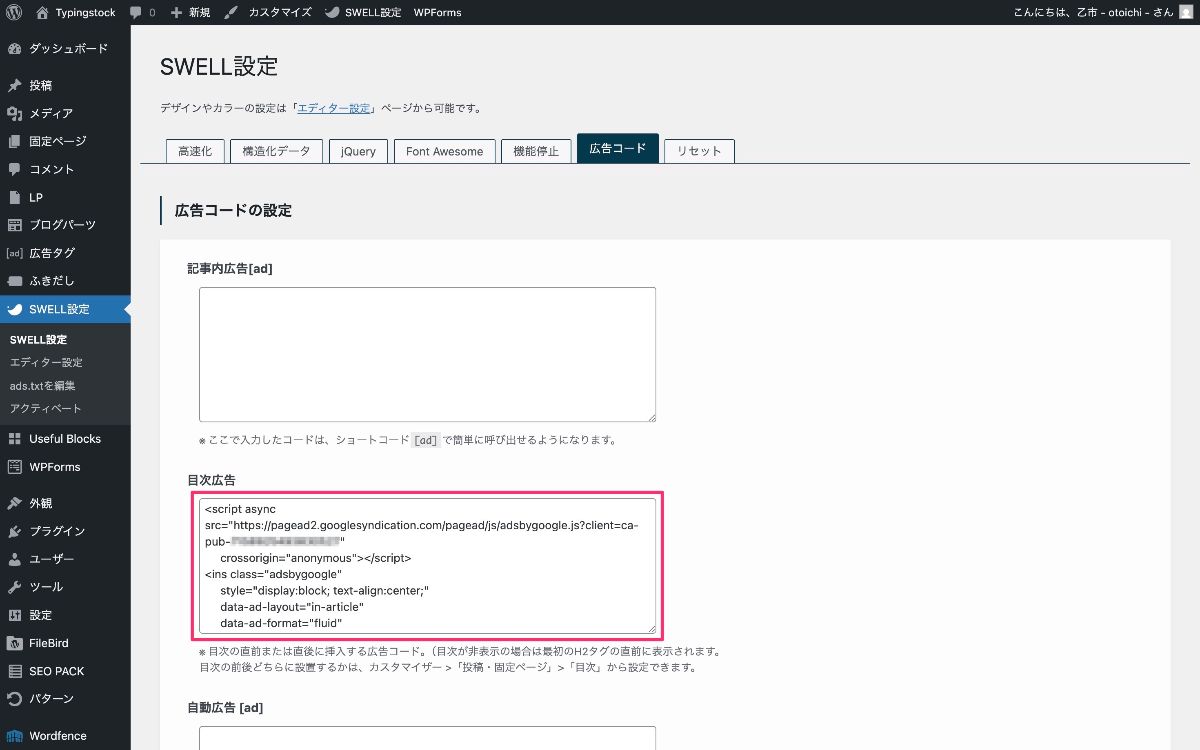Switch to the 高速化 tab
The height and width of the screenshot is (750, 1200).
(x=195, y=151)
